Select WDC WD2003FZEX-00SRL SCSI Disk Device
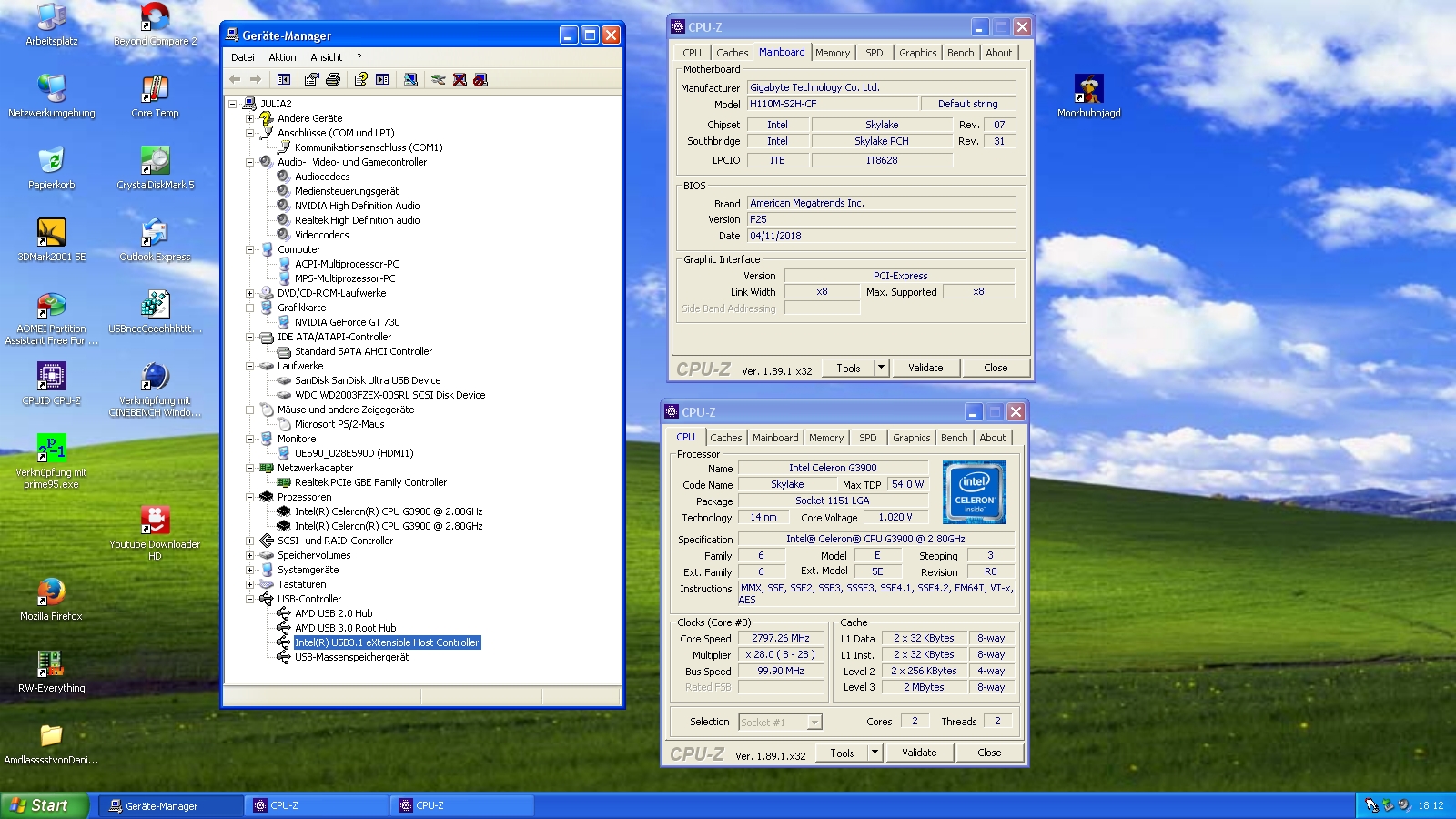The image size is (1456, 819). tap(390, 395)
